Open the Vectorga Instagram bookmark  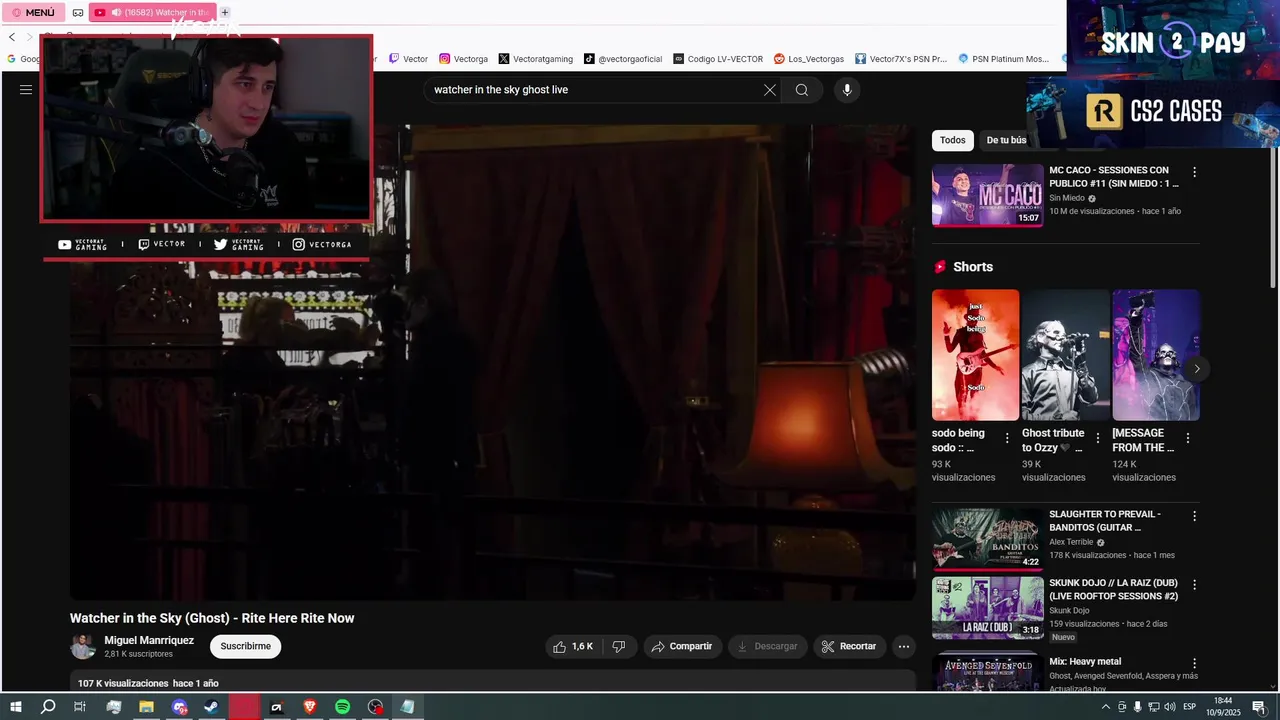pos(464,59)
